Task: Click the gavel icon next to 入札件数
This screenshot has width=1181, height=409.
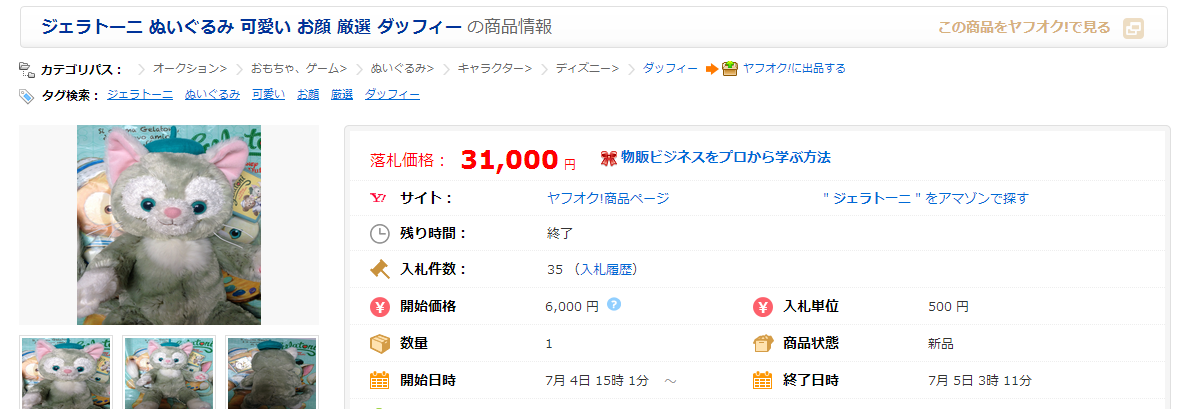Action: [x=379, y=269]
